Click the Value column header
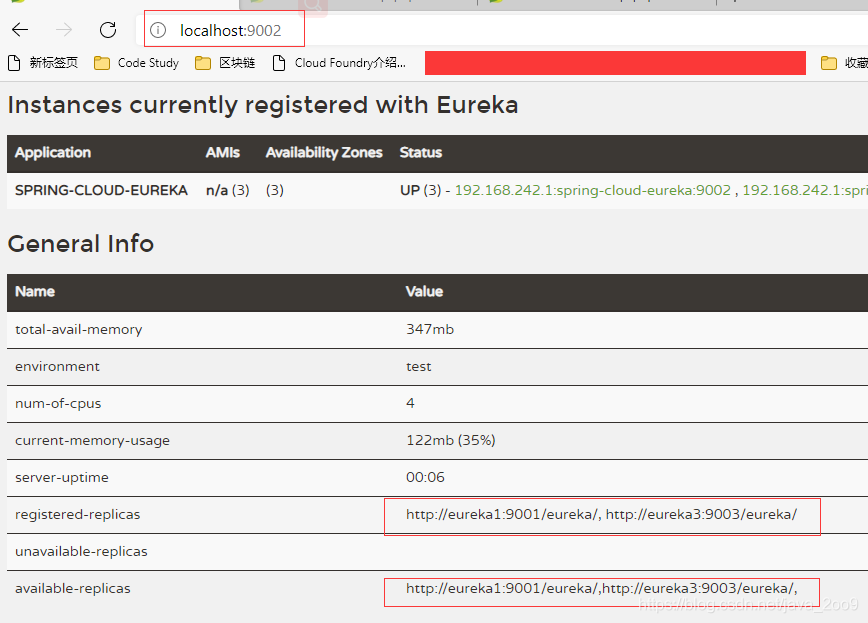The width and height of the screenshot is (868, 623). point(424,291)
